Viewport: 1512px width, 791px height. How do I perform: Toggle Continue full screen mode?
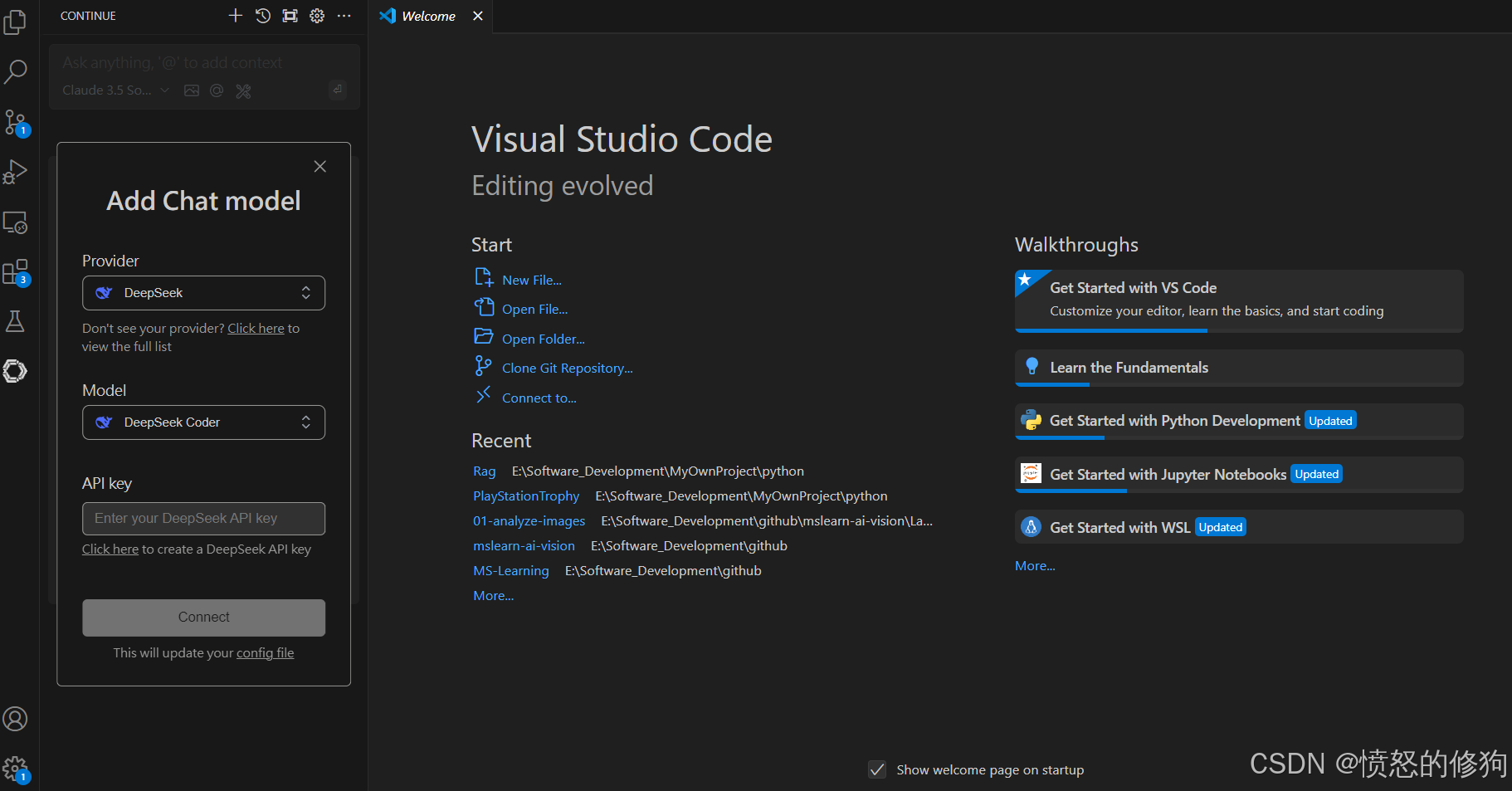click(x=290, y=16)
